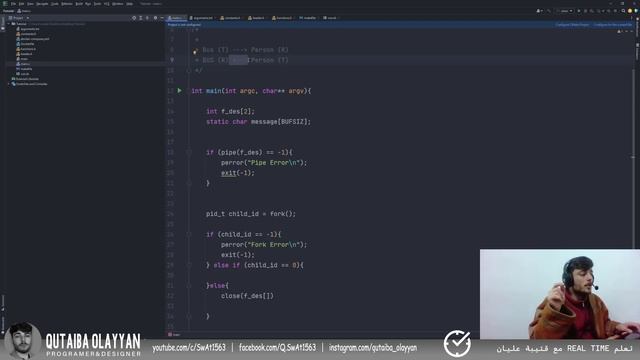This screenshot has height=360, width=640.
Task: Fold the if (child_id == -1) block
Action: click(189, 234)
